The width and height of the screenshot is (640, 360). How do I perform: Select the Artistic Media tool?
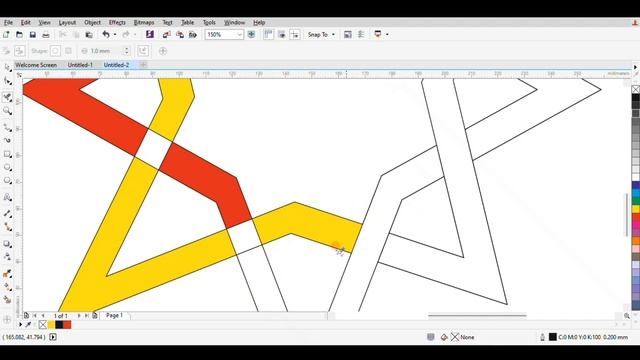(x=7, y=140)
